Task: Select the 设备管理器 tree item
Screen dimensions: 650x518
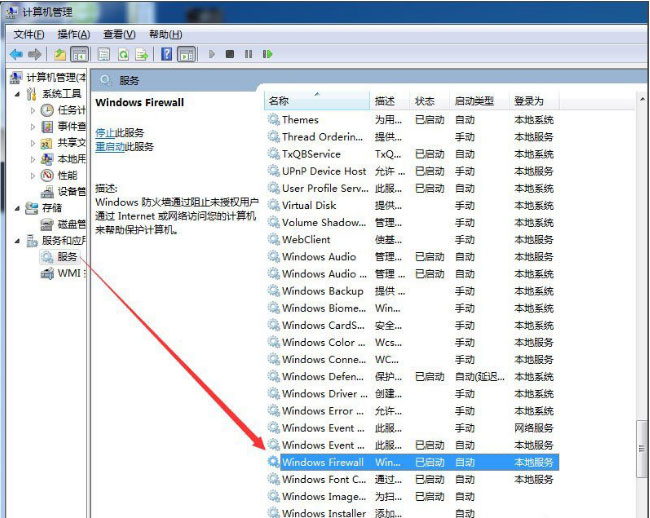Action: tap(63, 191)
